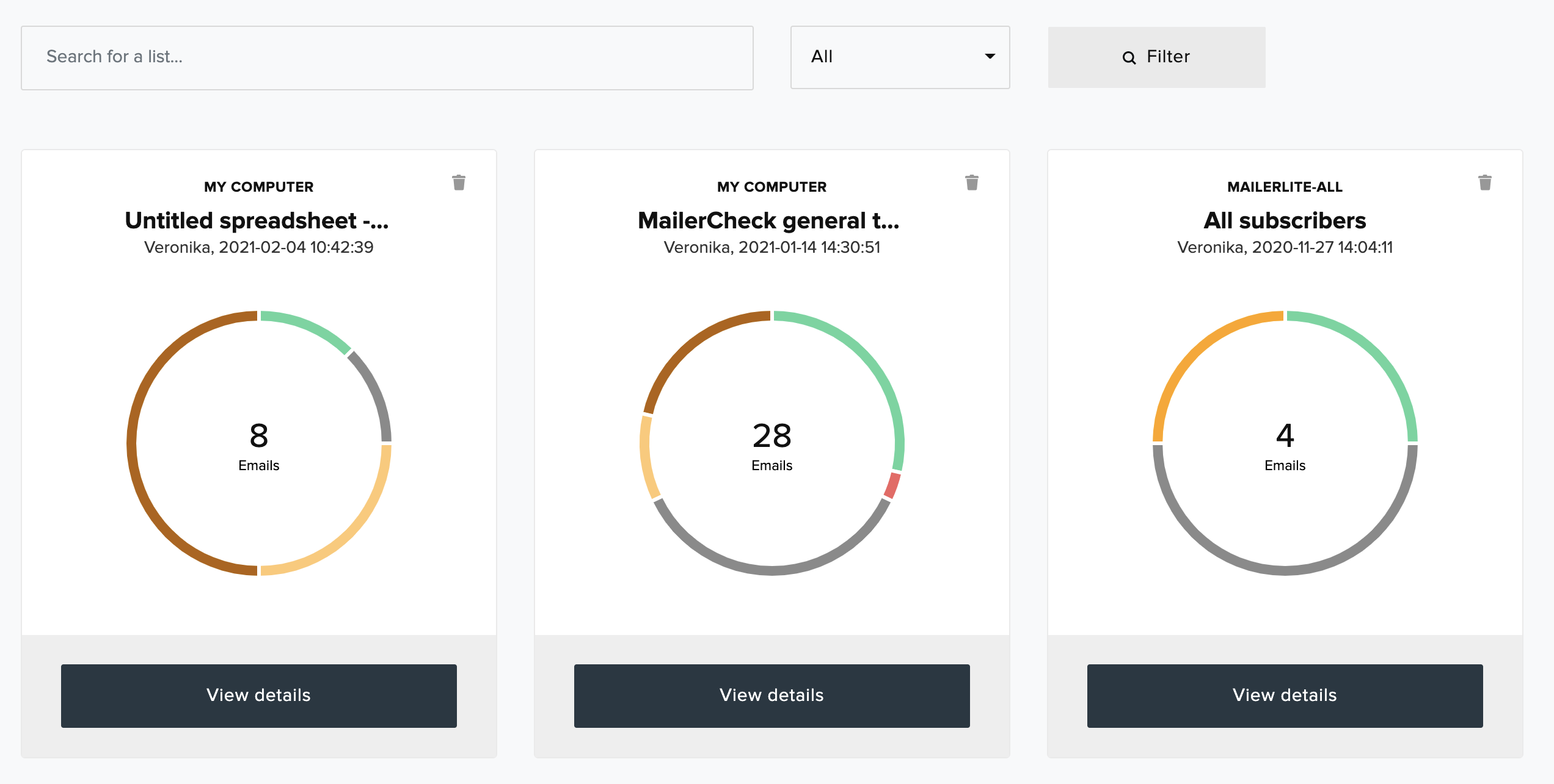Click the dropdown caret arrow beside All

point(990,56)
